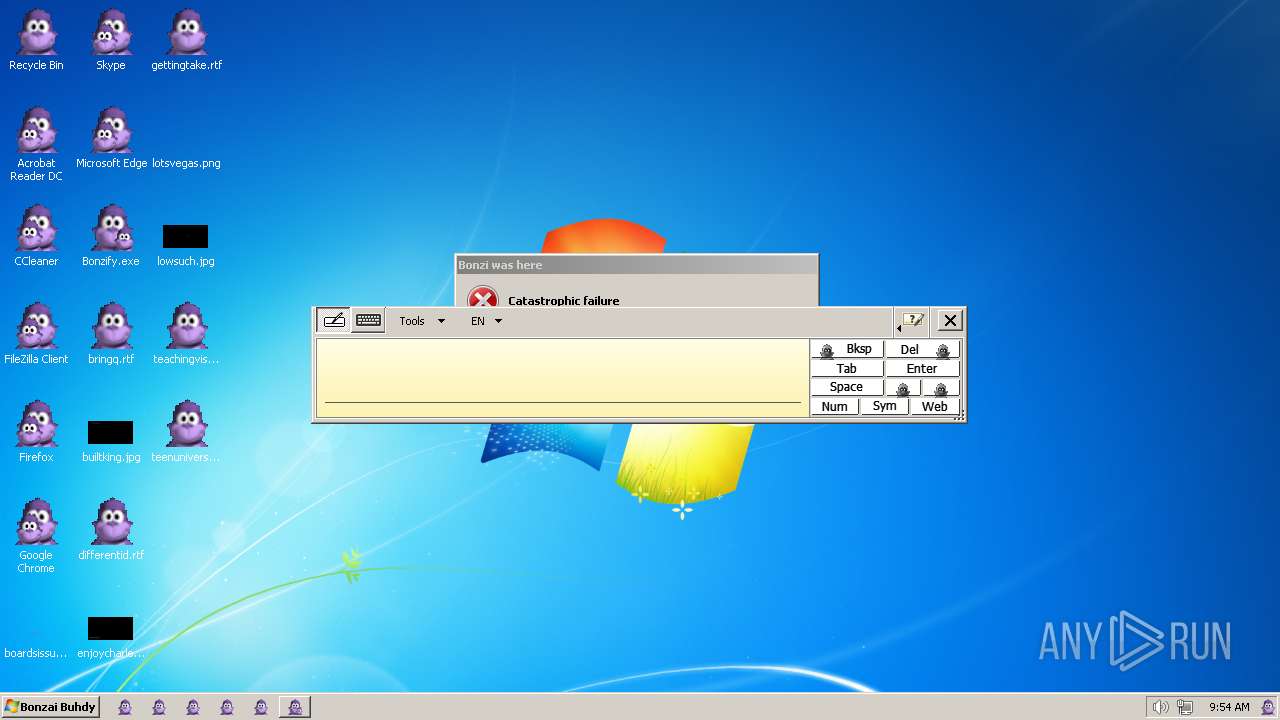Click the Del key in Input Panel

point(922,349)
